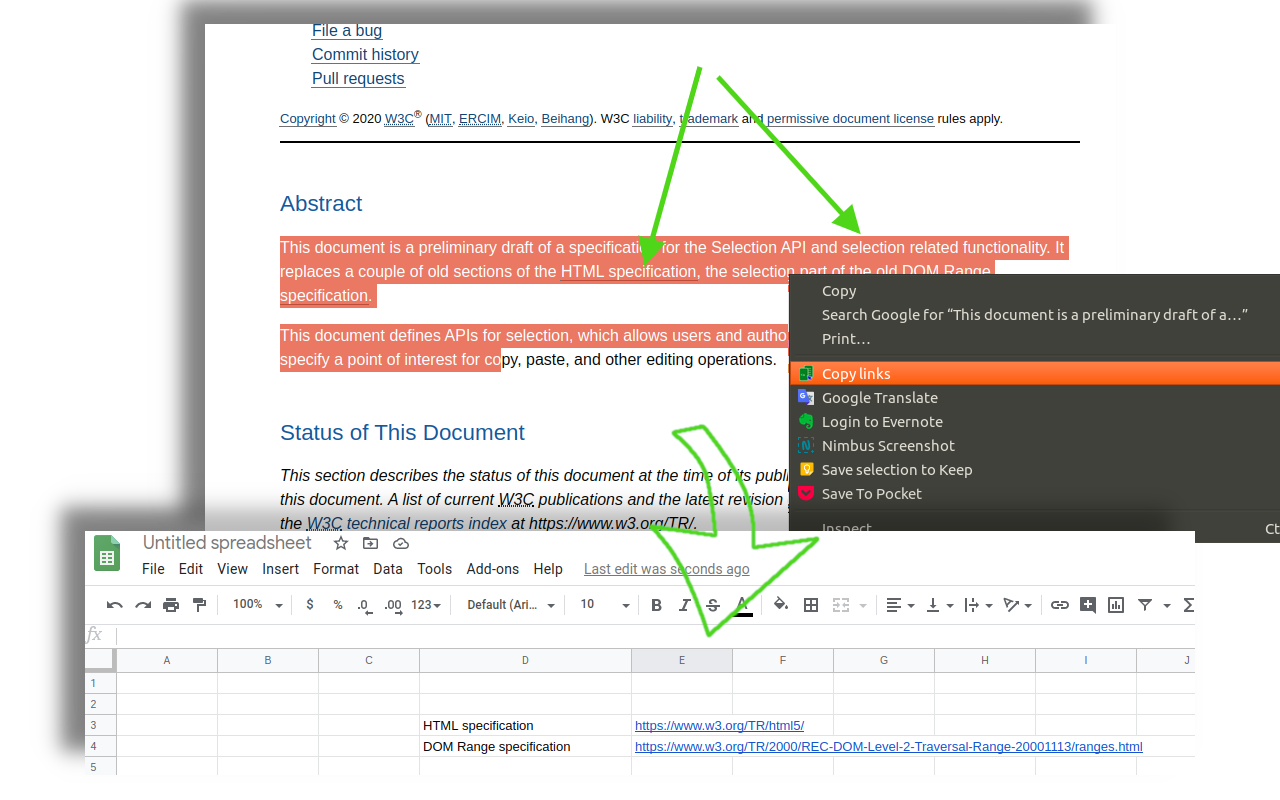The image size is (1280, 800).
Task: Open the borders tool
Action: pyautogui.click(x=811, y=605)
